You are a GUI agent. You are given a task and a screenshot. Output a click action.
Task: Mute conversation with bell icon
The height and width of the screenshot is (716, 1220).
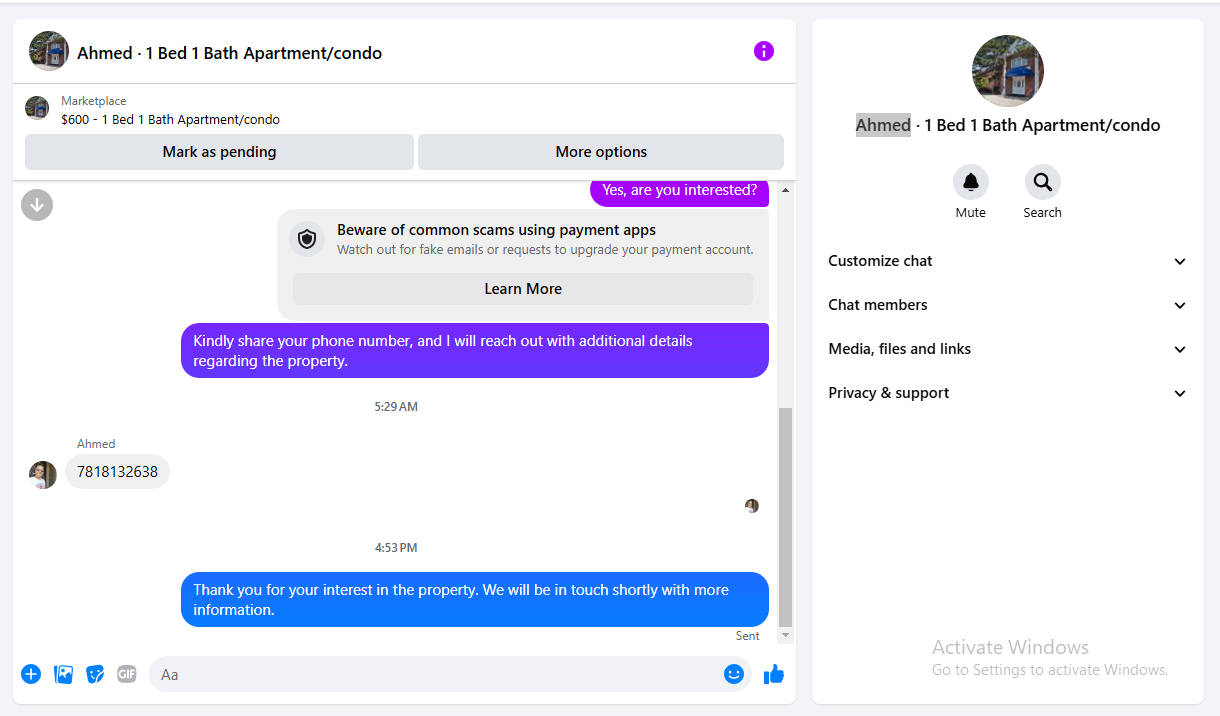tap(971, 182)
